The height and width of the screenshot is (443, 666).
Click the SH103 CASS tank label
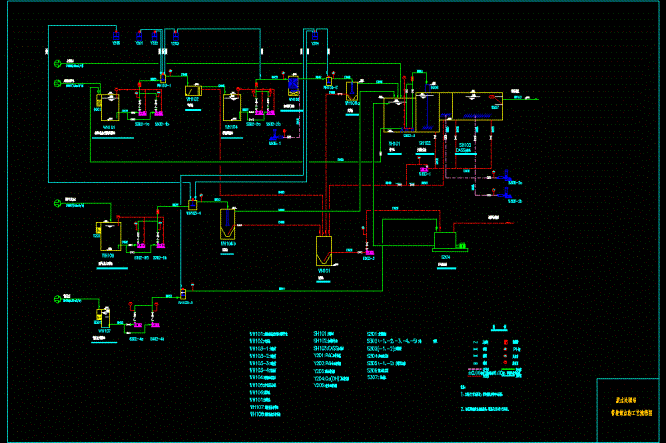(x=463, y=147)
